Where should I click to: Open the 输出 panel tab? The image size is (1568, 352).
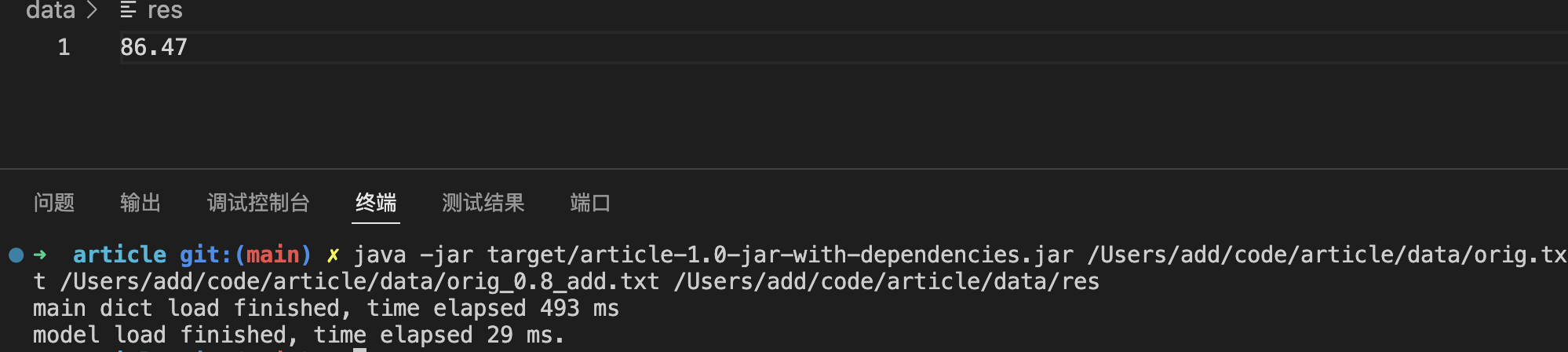tap(140, 203)
